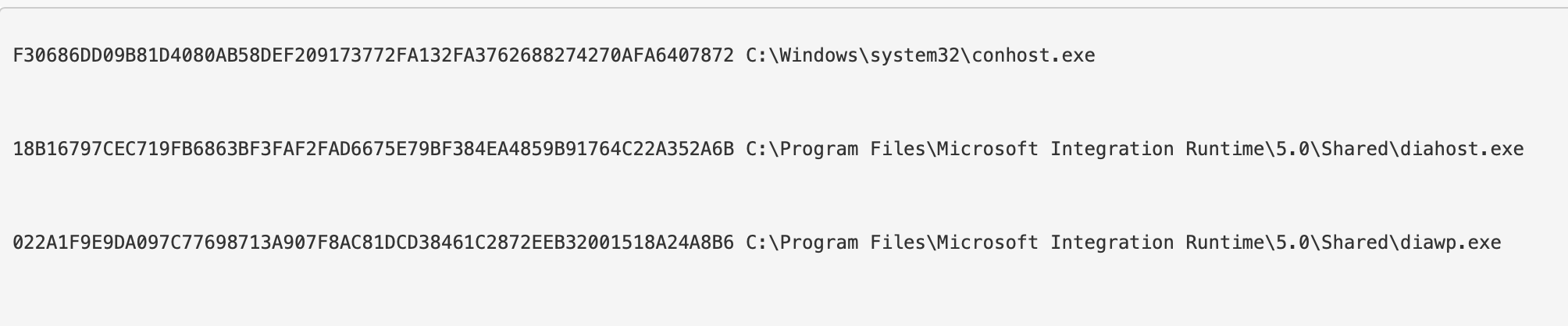This screenshot has height=326, width=1568.
Task: Click the Windows folder in first path
Action: click(x=818, y=55)
